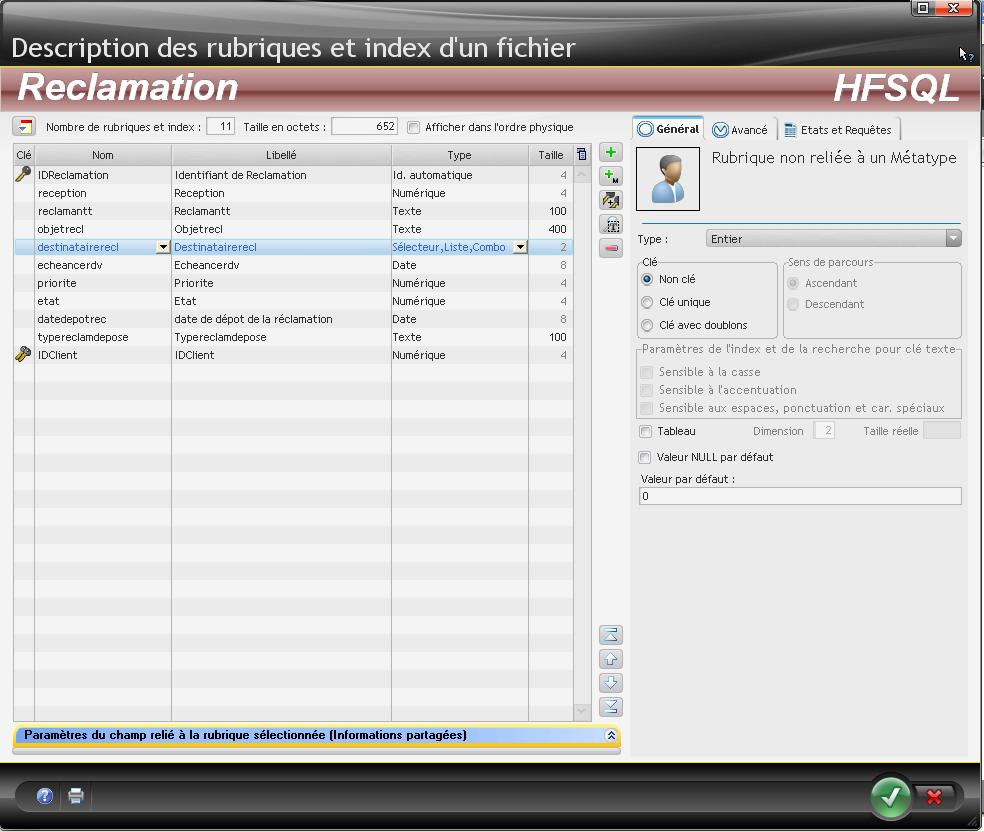Check Valeur NULL par défaut
Viewport: 984px width, 832px height.
644,457
